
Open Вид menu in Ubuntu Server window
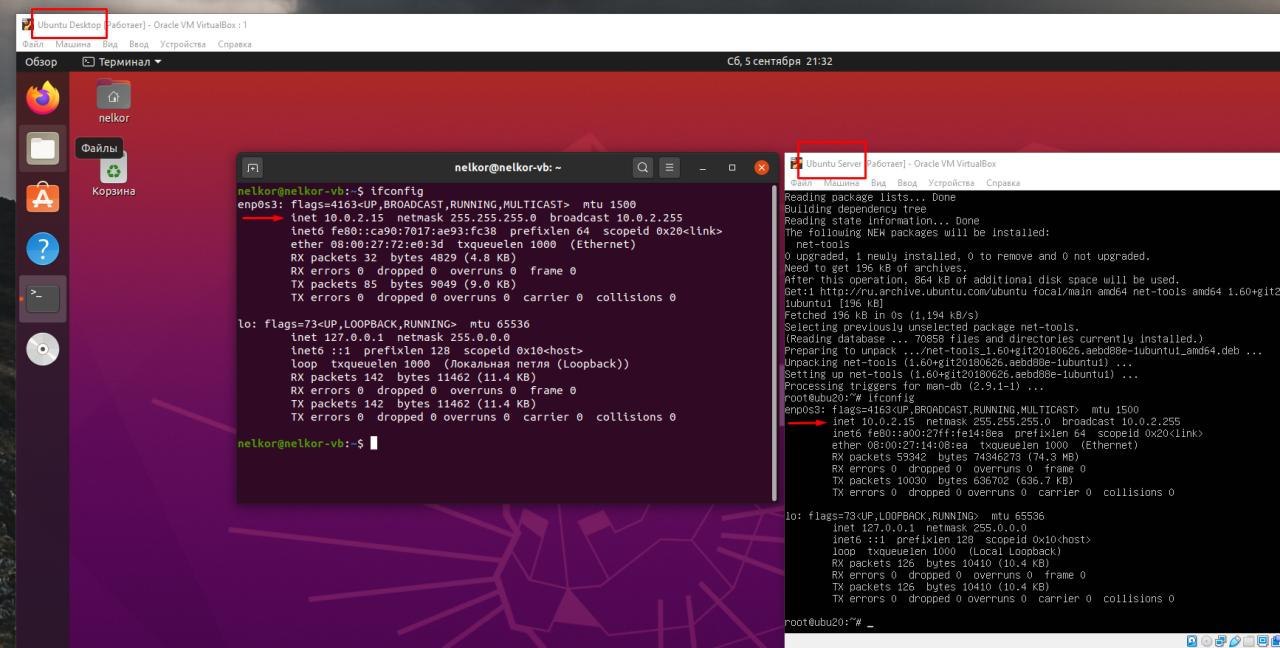tap(878, 183)
